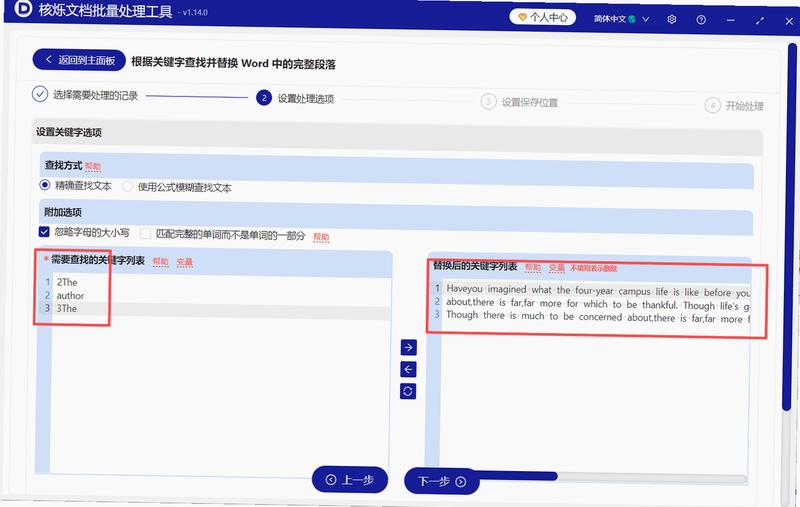
Task: Click the left arrow transfer icon
Action: click(x=408, y=369)
